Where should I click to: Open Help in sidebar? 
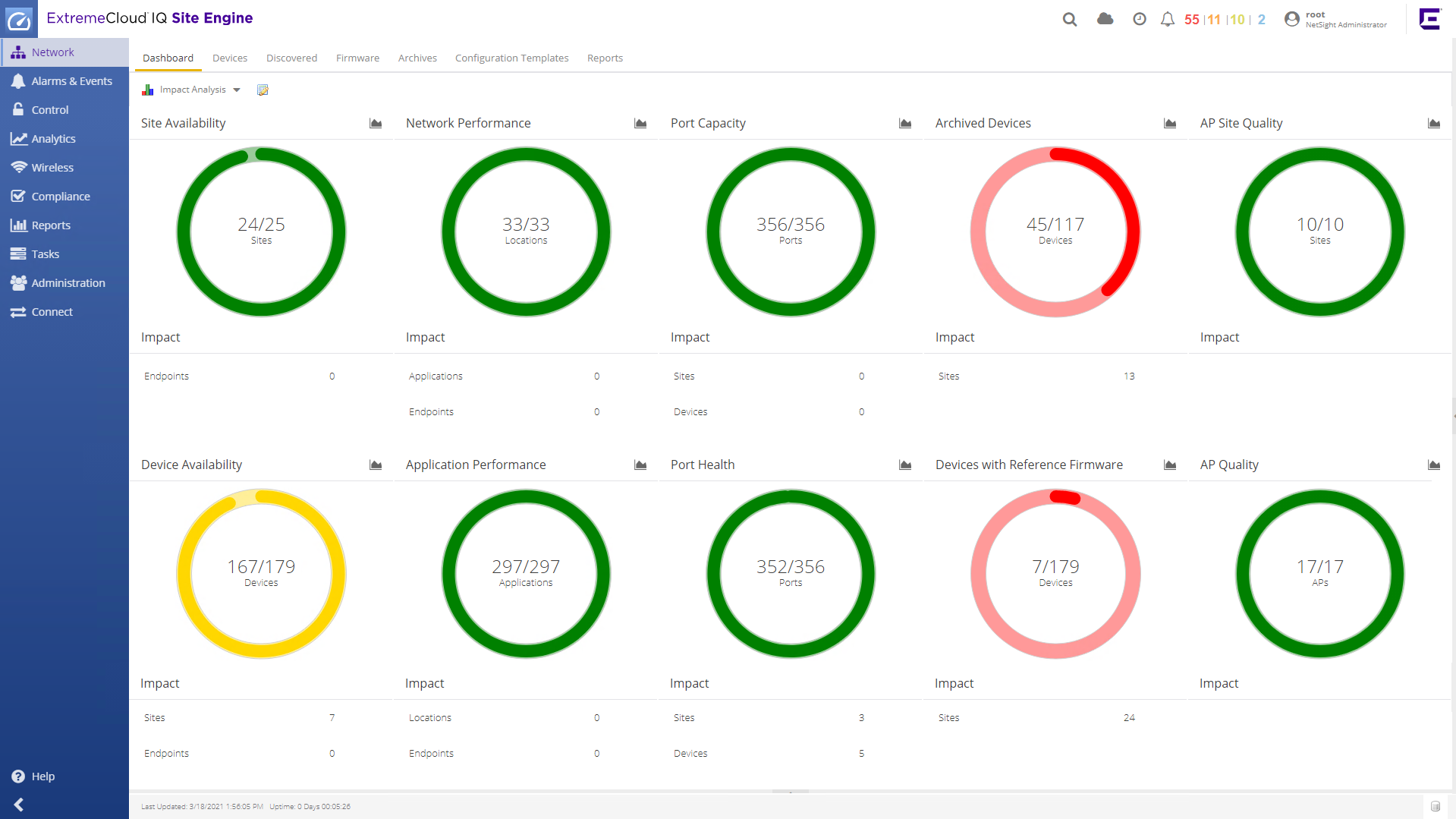coord(33,776)
